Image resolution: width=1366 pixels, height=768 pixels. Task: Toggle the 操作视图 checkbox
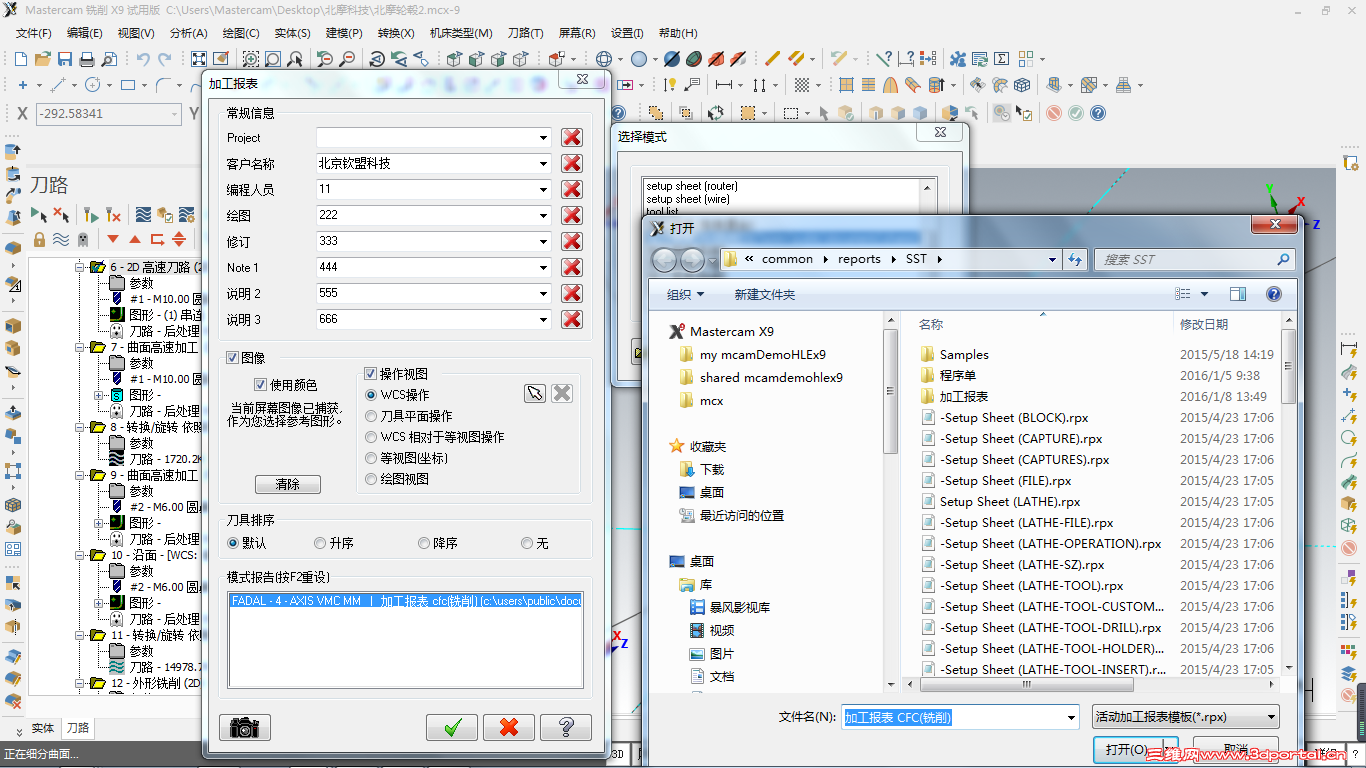click(371, 374)
